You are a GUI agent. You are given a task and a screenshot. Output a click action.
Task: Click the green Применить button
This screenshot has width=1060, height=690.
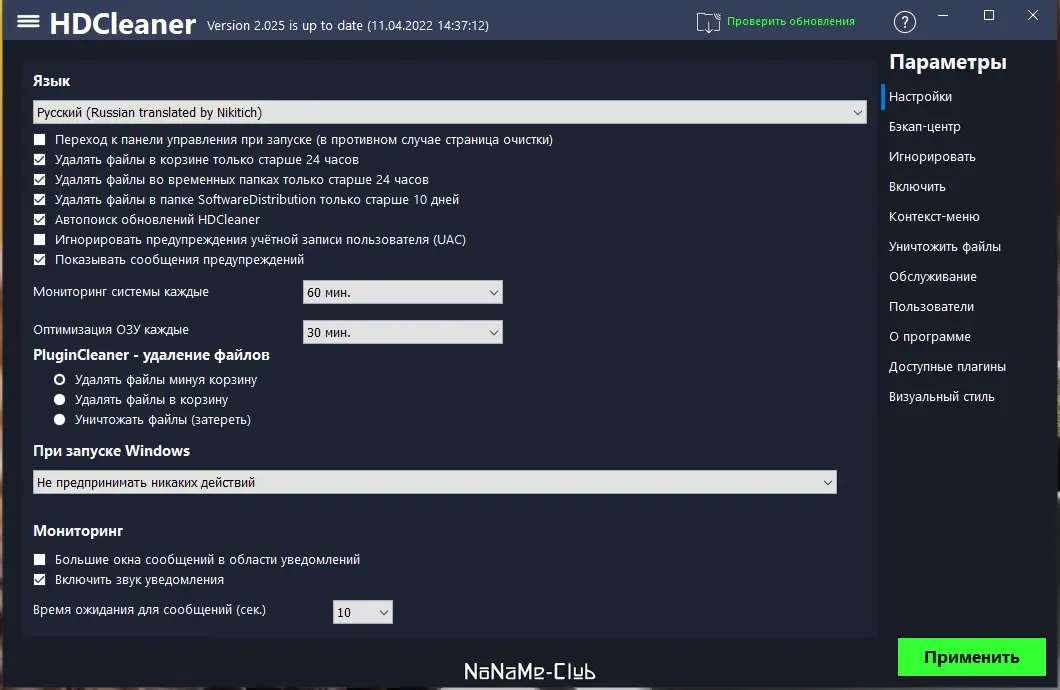pos(971,657)
